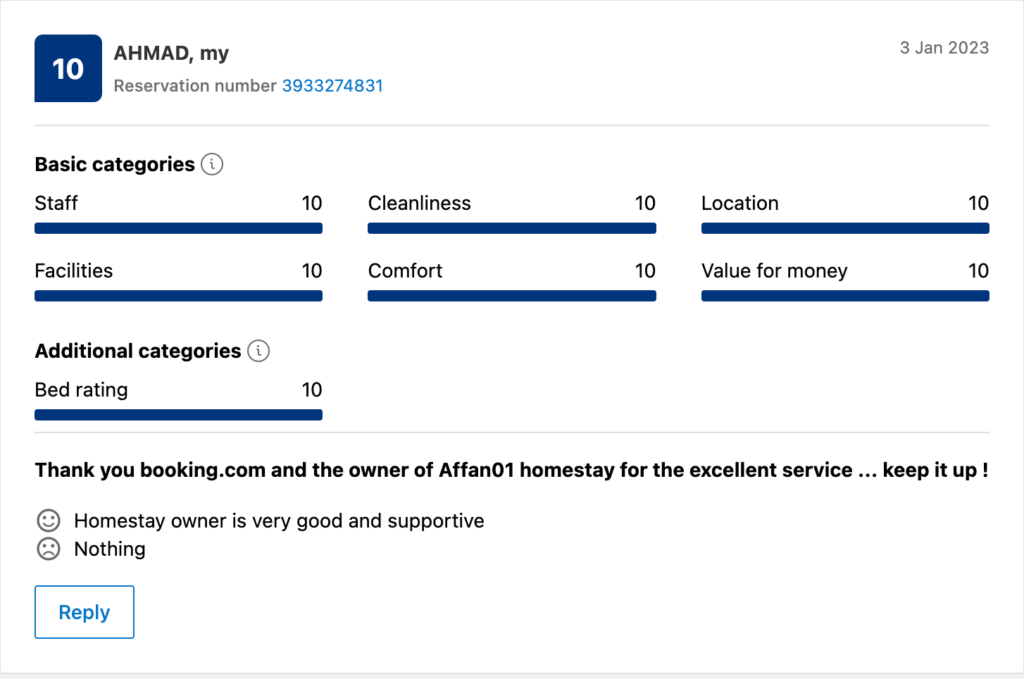Click the Basic categories info icon
This screenshot has height=679, width=1024.
212,164
